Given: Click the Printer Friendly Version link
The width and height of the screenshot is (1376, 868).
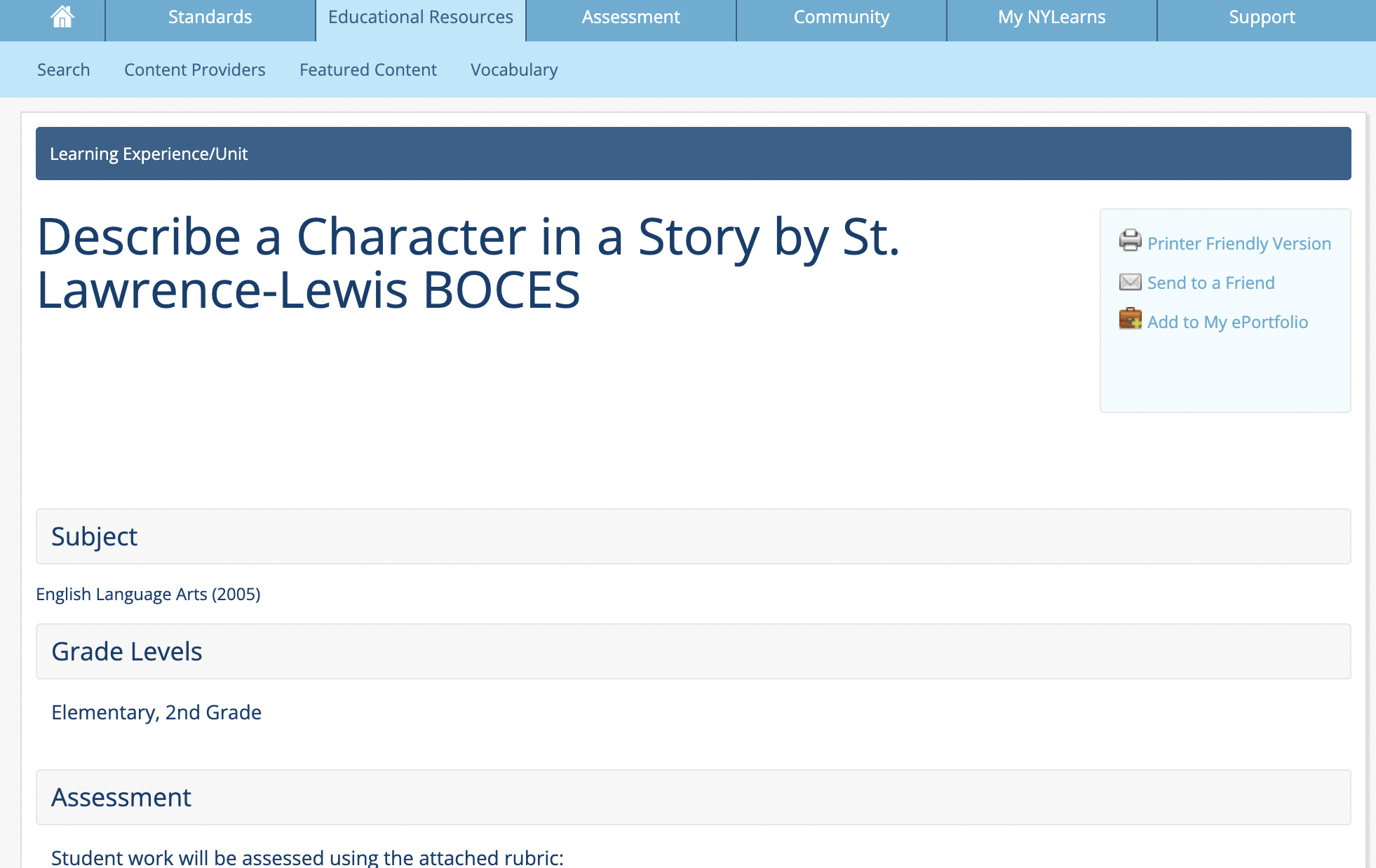Looking at the screenshot, I should pos(1239,243).
